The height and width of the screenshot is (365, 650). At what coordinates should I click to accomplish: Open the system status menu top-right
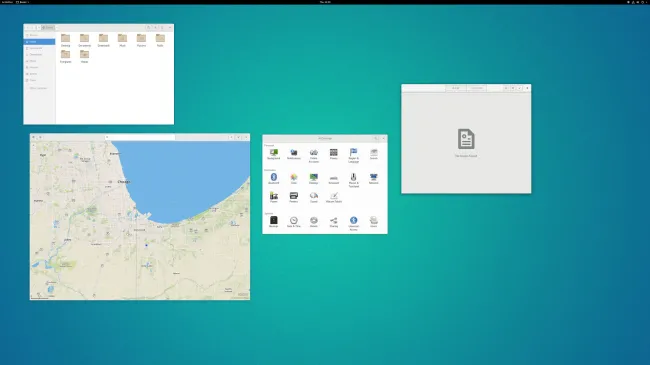pyautogui.click(x=638, y=2)
